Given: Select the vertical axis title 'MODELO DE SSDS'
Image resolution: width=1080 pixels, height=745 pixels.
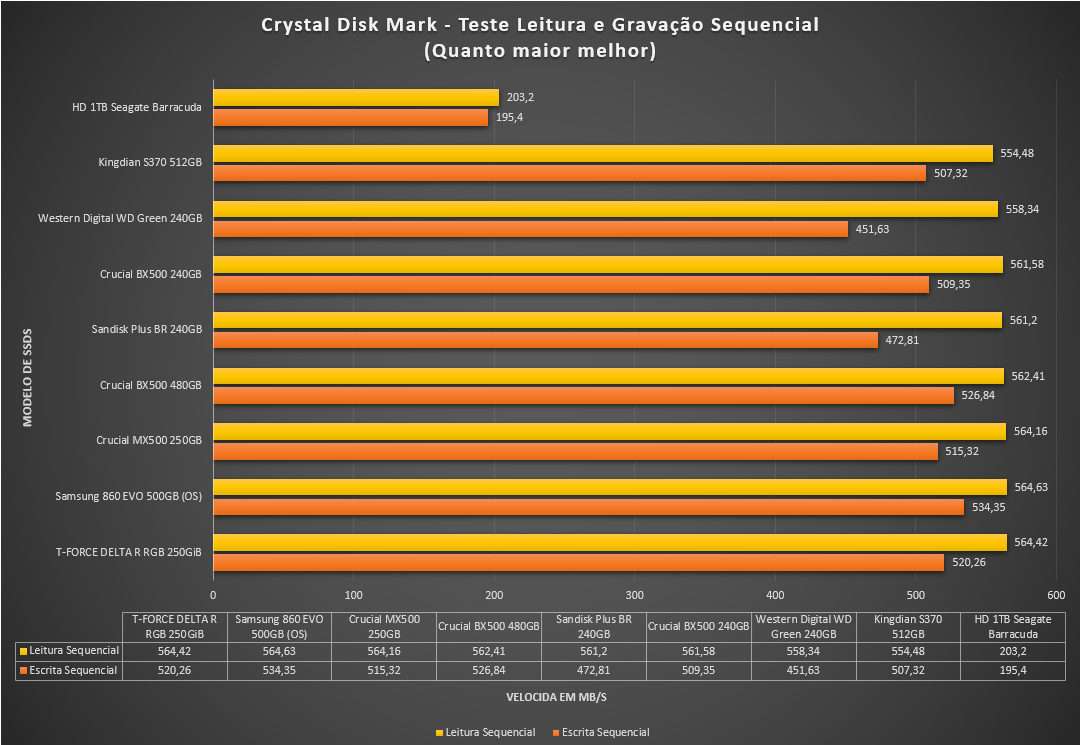Looking at the screenshot, I should click(x=28, y=377).
